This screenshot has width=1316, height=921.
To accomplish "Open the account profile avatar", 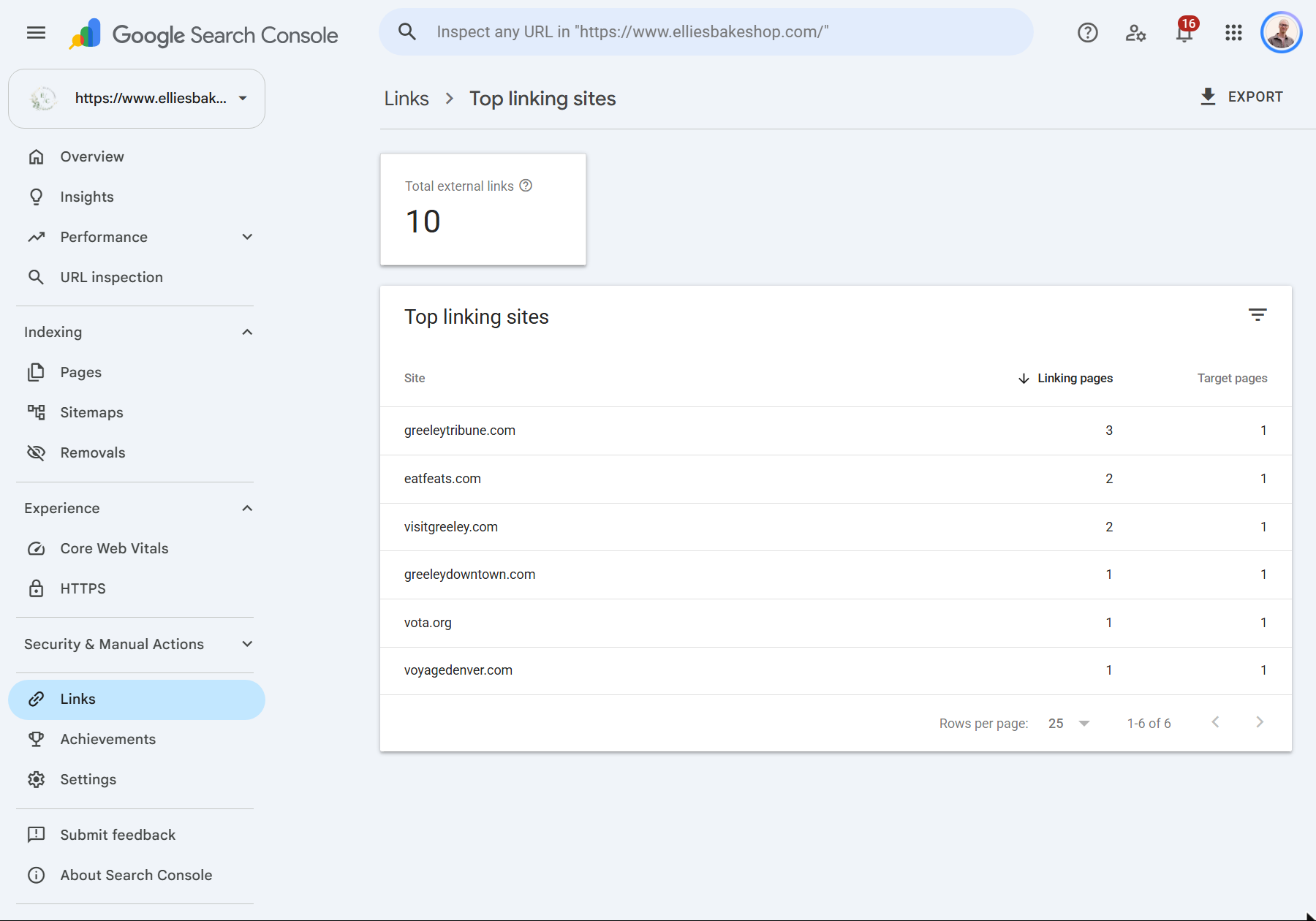I will [1281, 33].
